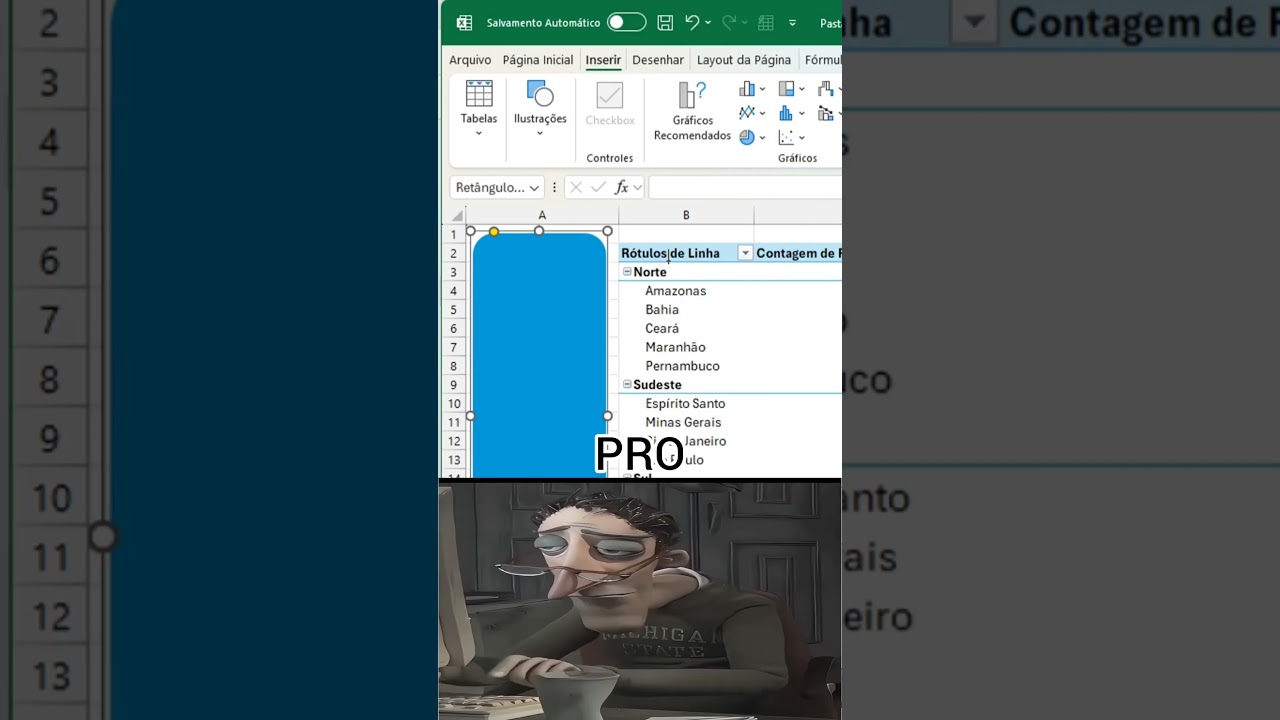Select the Bahia cell

tap(686, 310)
